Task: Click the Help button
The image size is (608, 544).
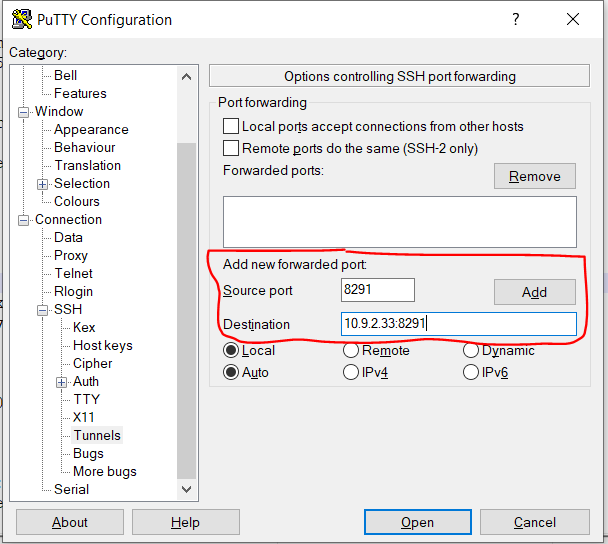Action: tap(186, 522)
